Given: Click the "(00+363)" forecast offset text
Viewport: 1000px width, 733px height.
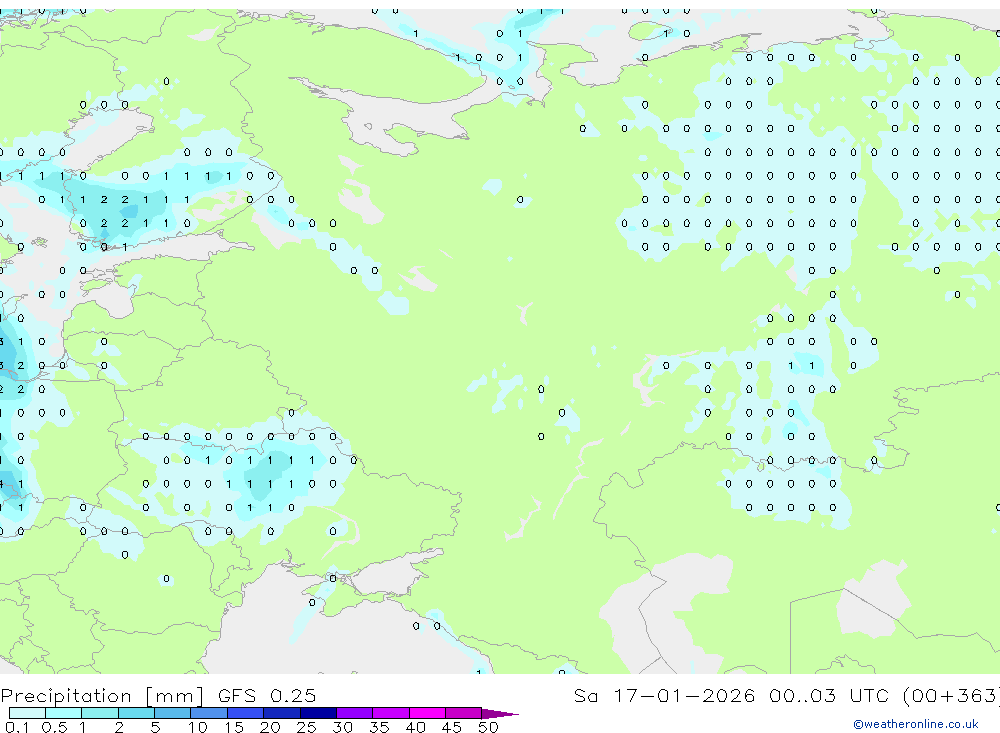Looking at the screenshot, I should point(952,695).
